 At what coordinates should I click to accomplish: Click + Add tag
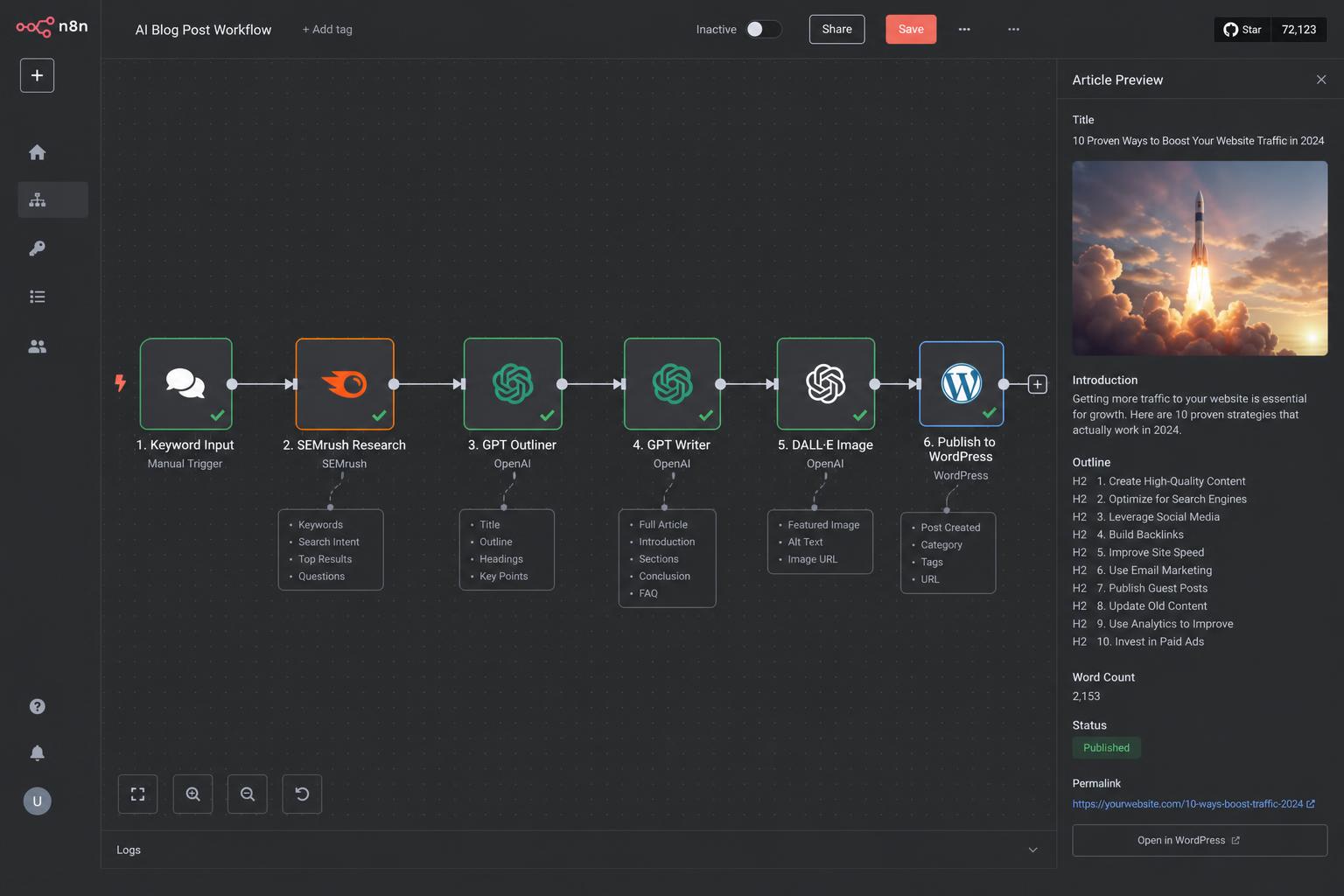click(327, 29)
